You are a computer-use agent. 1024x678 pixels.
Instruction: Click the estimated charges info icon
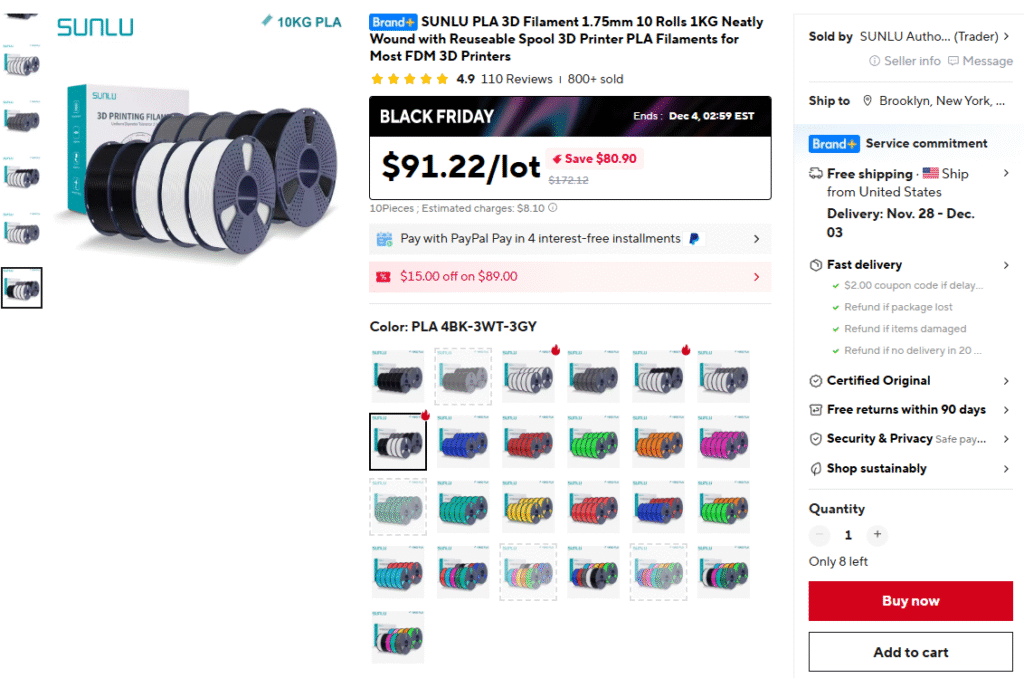pos(553,208)
